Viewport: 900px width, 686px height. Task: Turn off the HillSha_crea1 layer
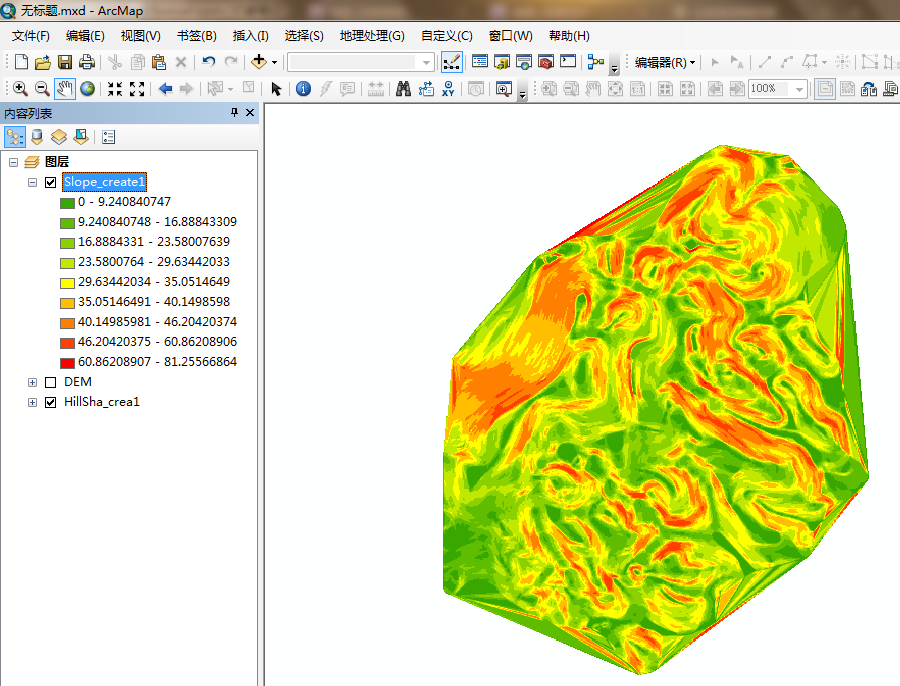click(x=51, y=402)
